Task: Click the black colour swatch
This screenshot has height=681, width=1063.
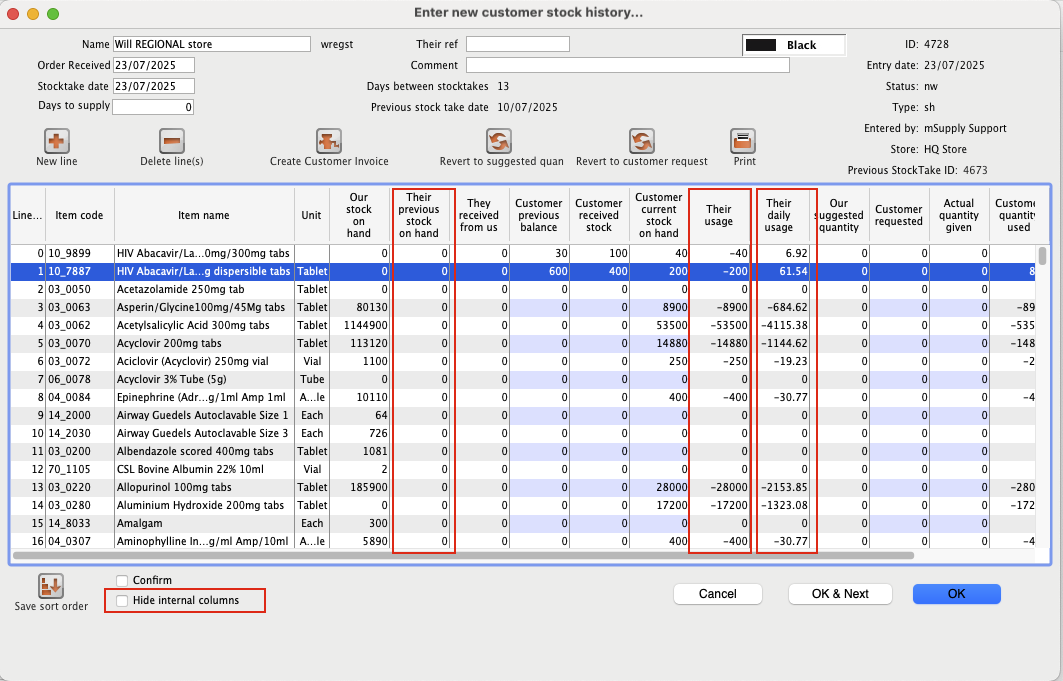Action: tap(761, 45)
